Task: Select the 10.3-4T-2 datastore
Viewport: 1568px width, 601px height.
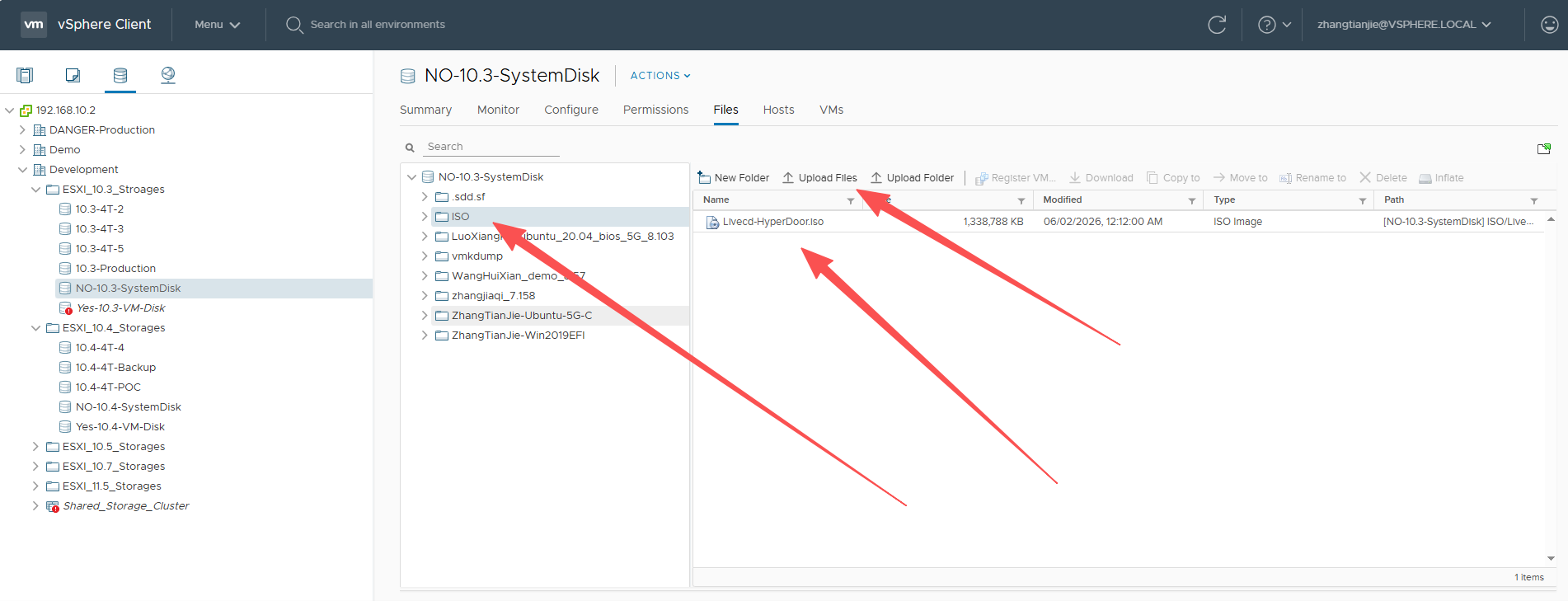Action: click(x=100, y=209)
